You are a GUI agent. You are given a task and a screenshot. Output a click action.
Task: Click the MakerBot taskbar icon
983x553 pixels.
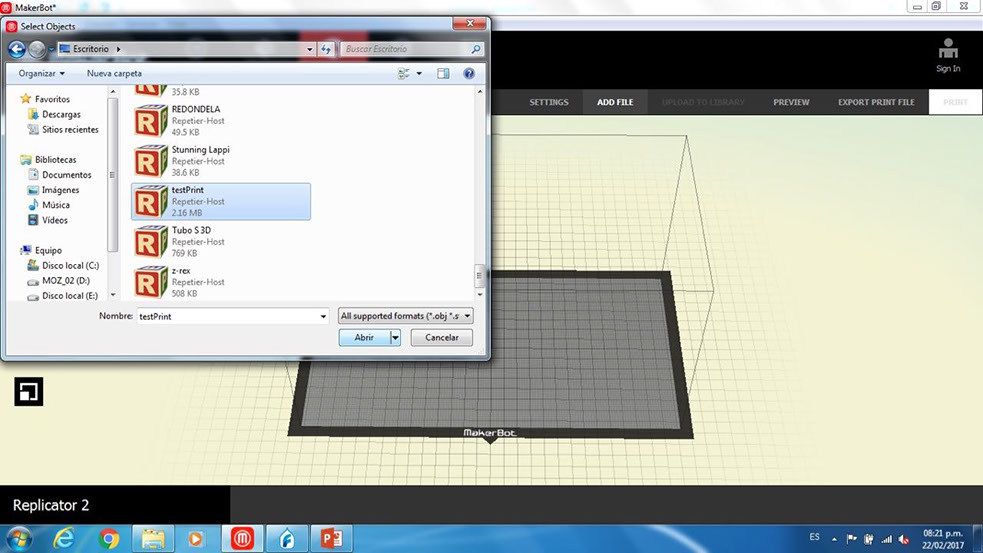(x=242, y=539)
